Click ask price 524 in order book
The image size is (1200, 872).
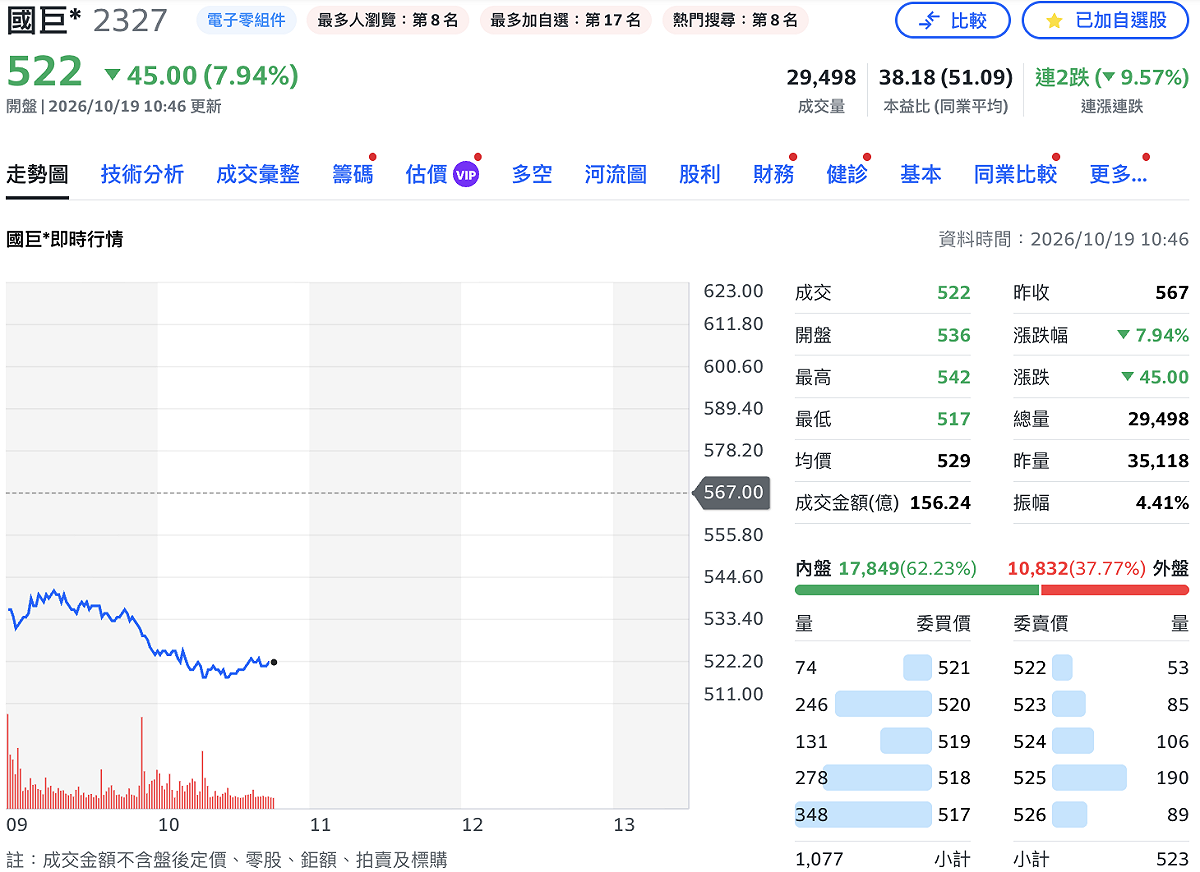tap(1030, 741)
